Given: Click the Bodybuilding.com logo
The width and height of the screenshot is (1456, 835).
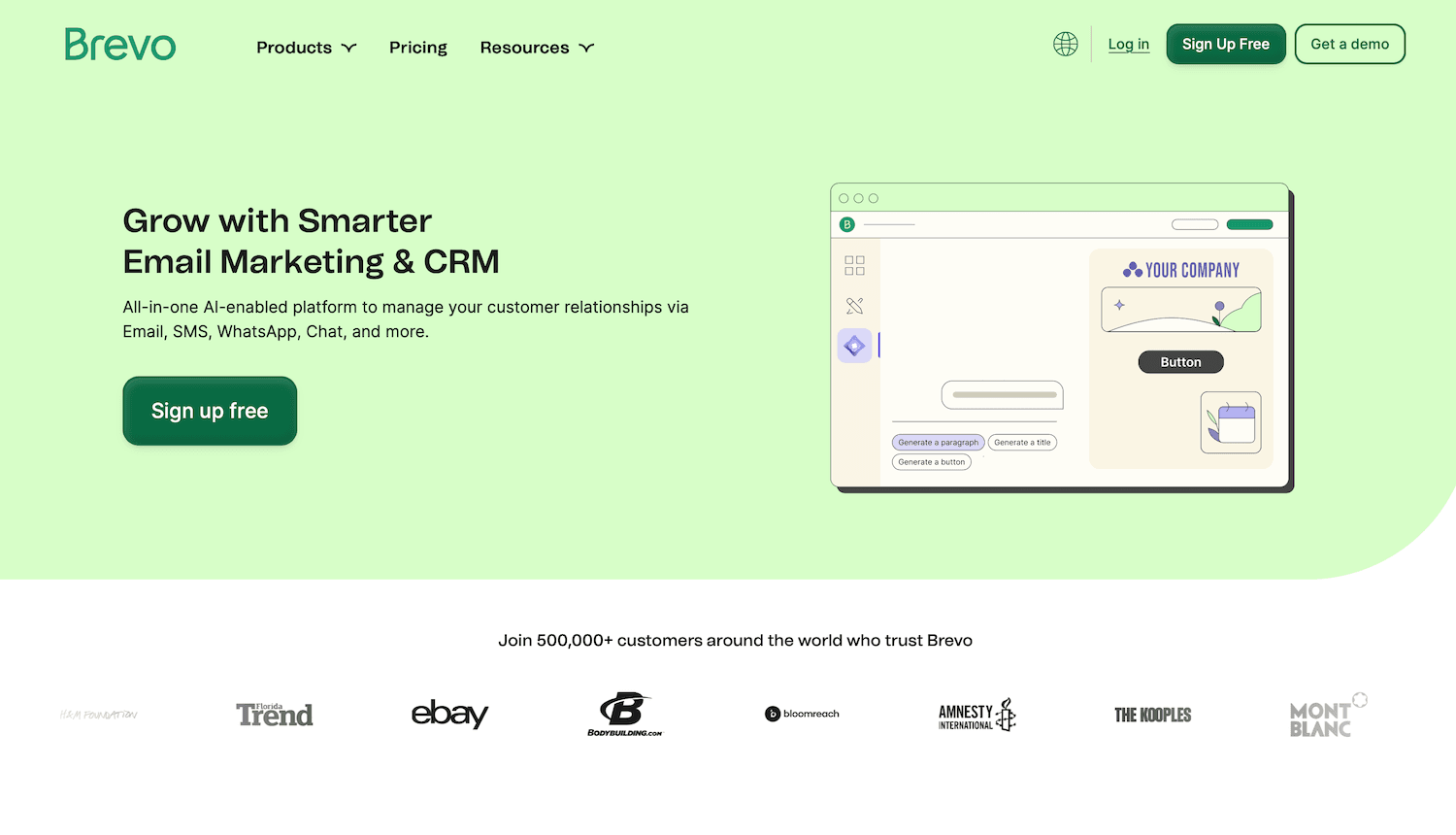Looking at the screenshot, I should [x=624, y=715].
